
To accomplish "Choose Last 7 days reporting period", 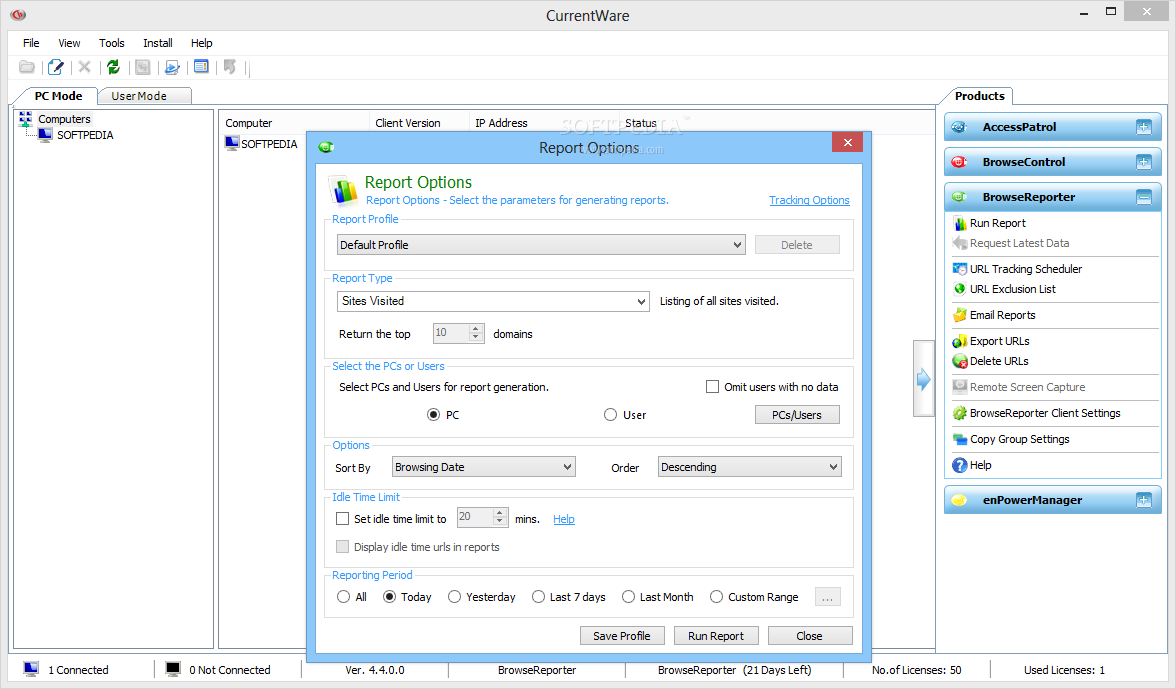I will (x=538, y=597).
